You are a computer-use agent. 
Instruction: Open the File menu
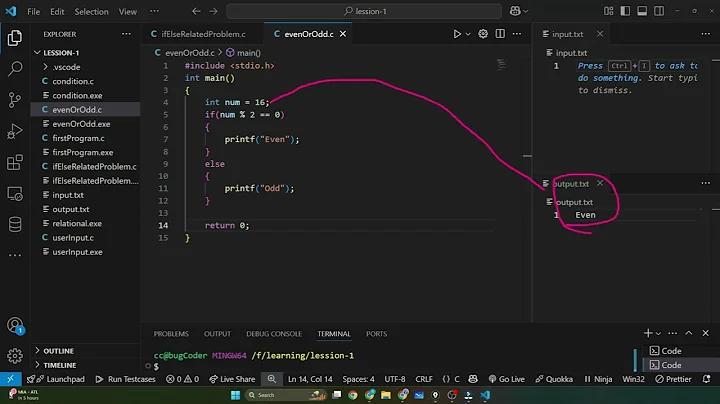pos(34,11)
